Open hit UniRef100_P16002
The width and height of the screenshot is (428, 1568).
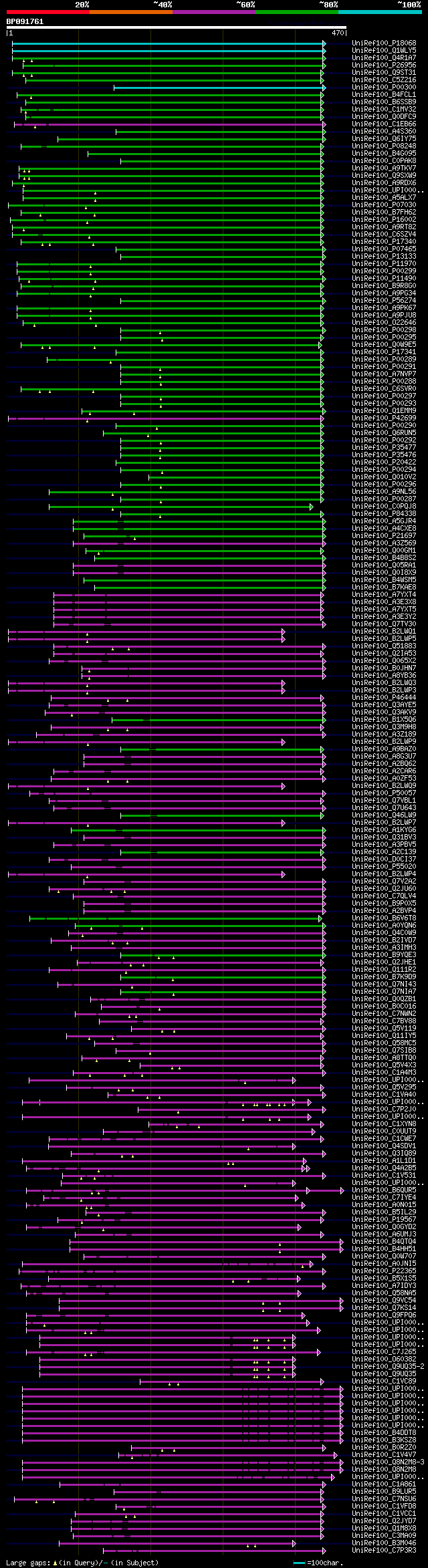coord(384,220)
